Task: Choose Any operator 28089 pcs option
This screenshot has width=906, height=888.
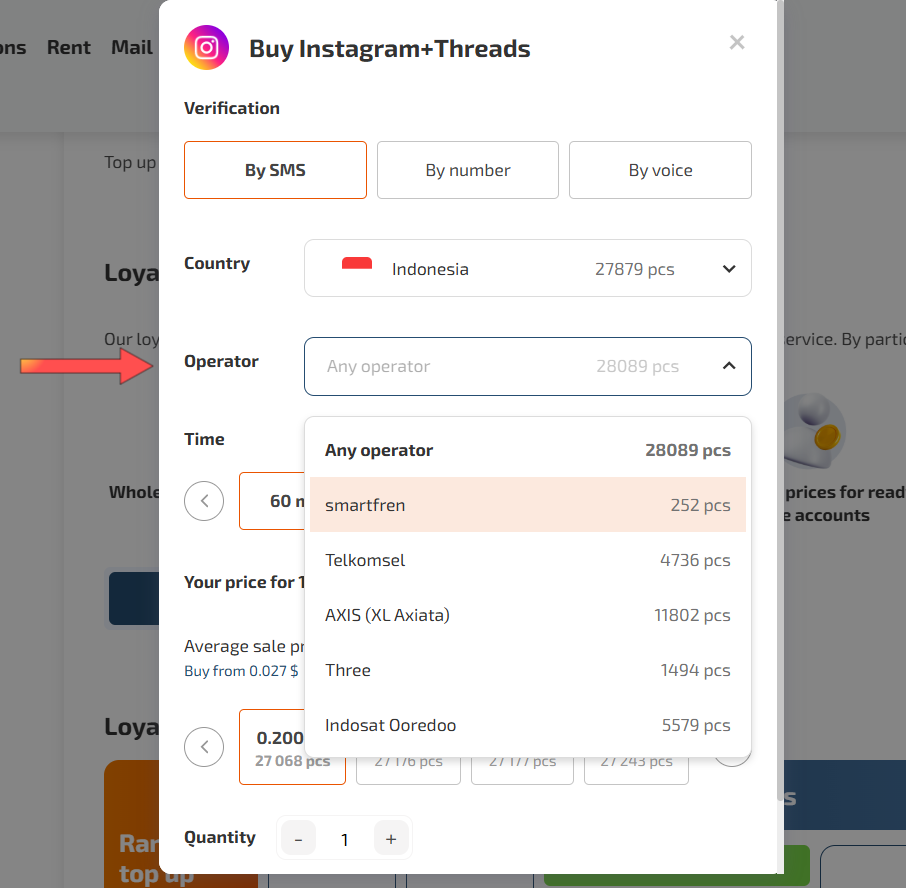Action: pyautogui.click(x=528, y=450)
